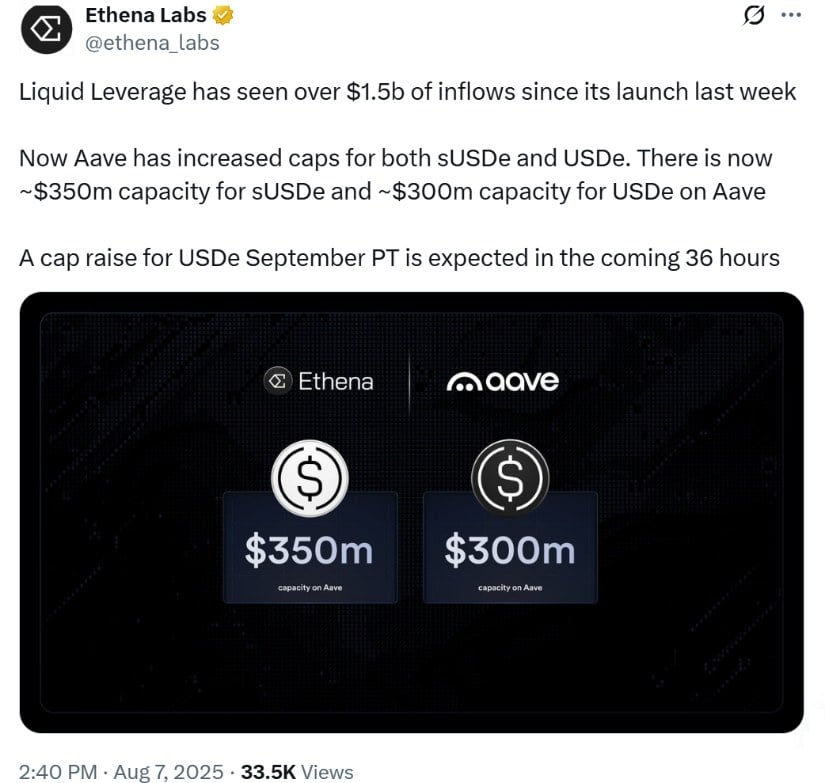Open the attached tweet image
The width and height of the screenshot is (825, 783).
click(411, 512)
